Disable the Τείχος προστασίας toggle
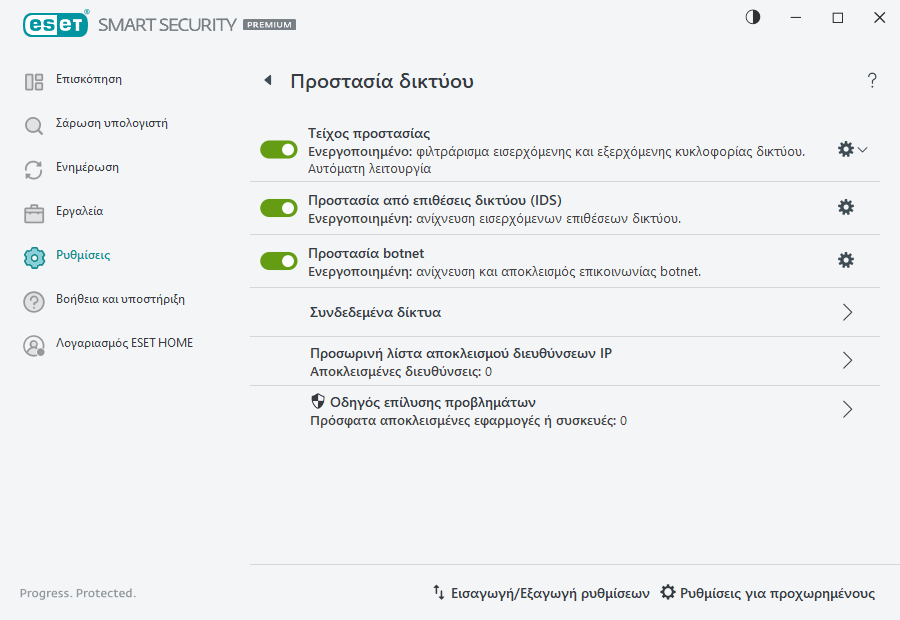900x620 pixels. 278,150
